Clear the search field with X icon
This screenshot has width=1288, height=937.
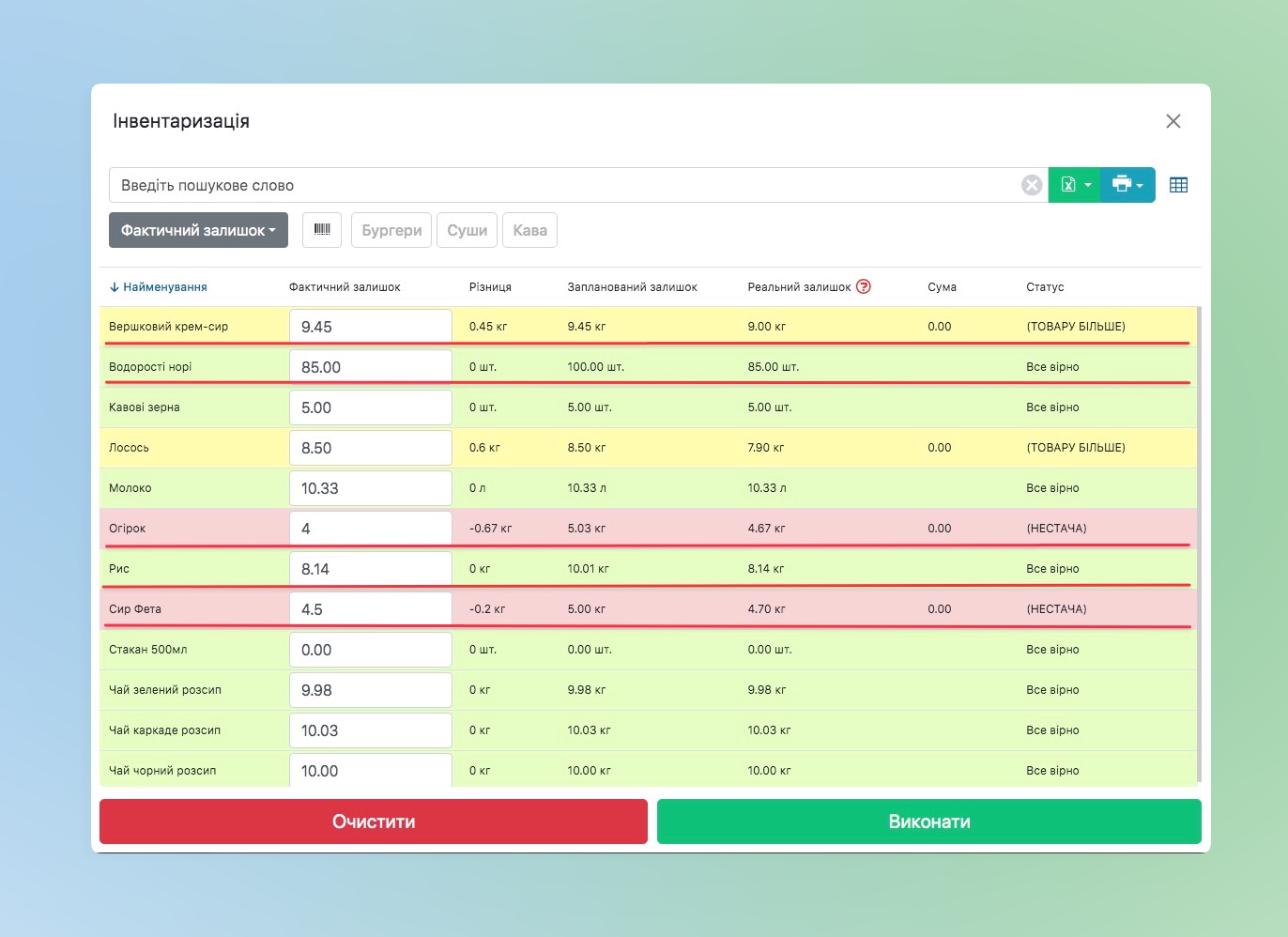coord(1031,185)
